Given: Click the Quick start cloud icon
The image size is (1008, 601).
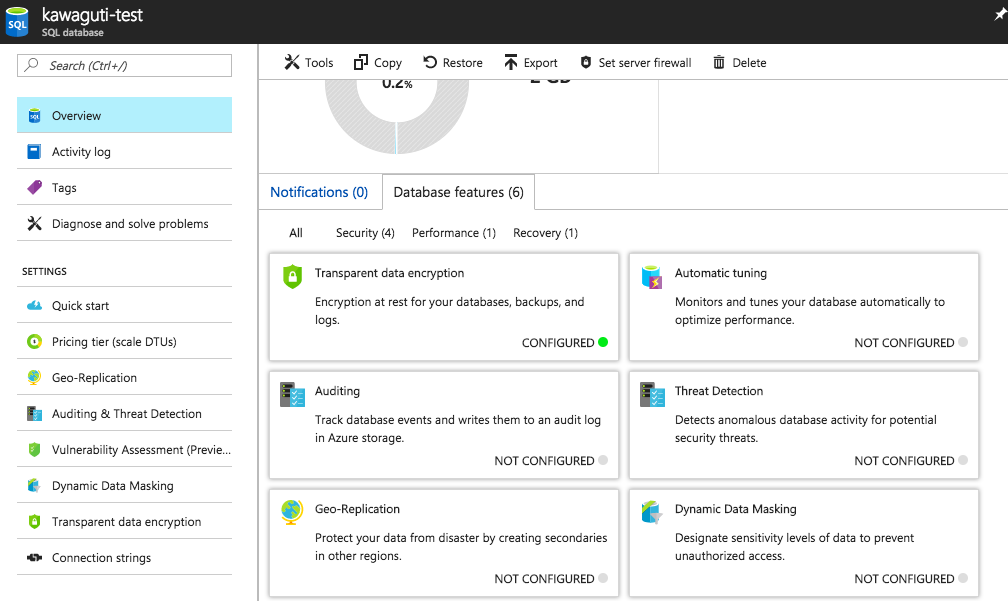Looking at the screenshot, I should click(x=35, y=305).
